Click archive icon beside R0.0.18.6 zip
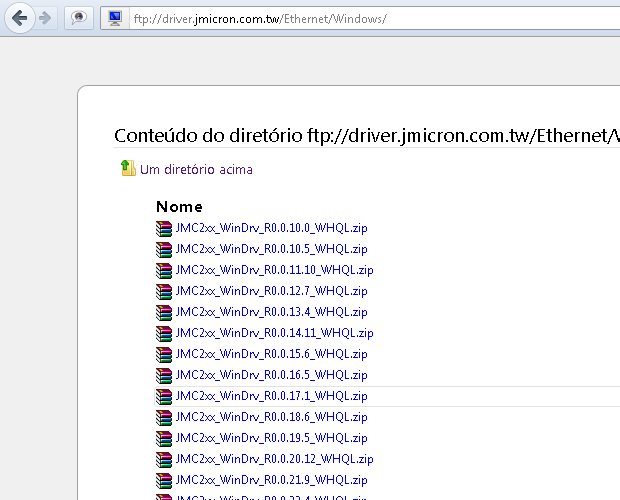Screen dimensions: 620x500 (x=164, y=417)
